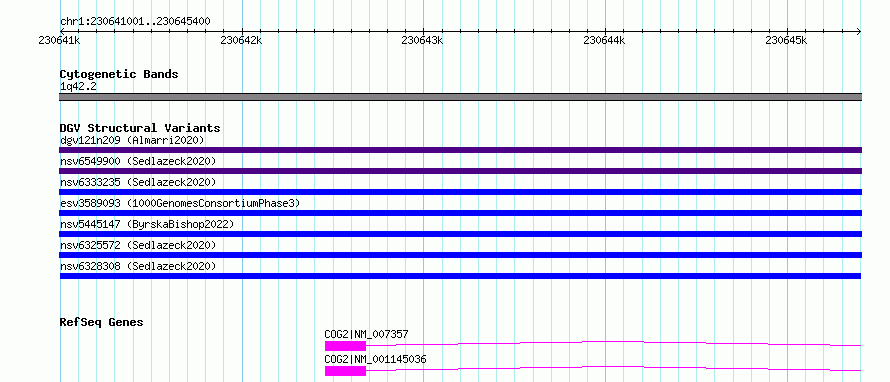Select the blue nsv6328308 variant bar
Viewport: 890px width, 382px height.
[460, 276]
